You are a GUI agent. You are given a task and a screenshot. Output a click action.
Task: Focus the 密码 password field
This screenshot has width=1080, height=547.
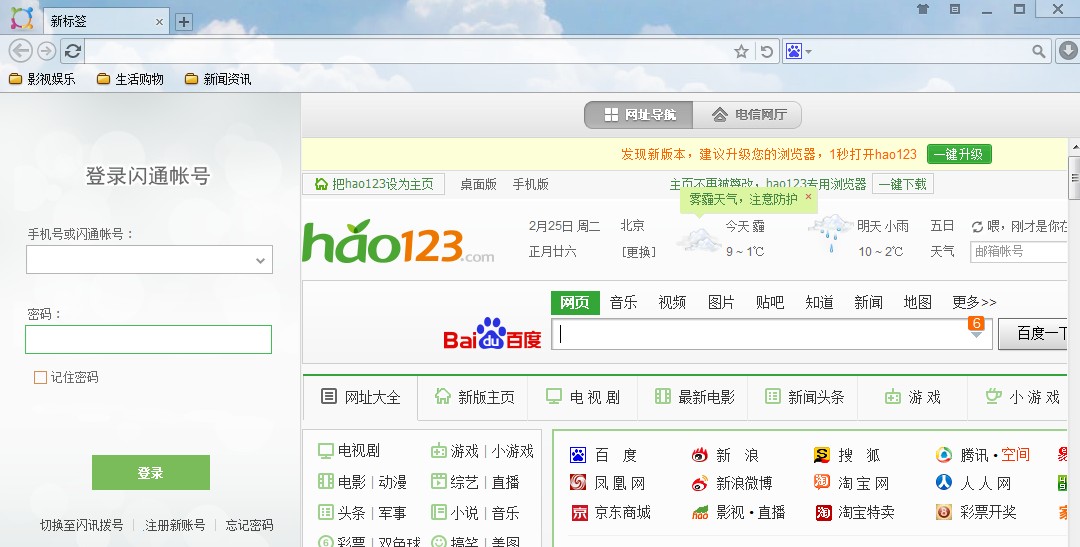[149, 340]
